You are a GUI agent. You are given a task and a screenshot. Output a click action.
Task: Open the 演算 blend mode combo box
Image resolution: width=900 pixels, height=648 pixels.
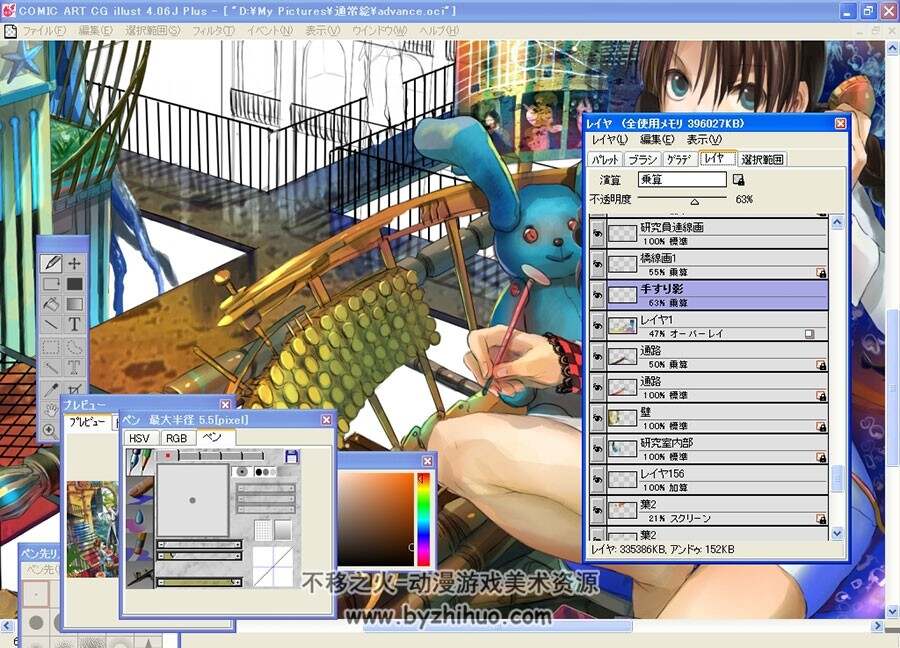point(682,180)
